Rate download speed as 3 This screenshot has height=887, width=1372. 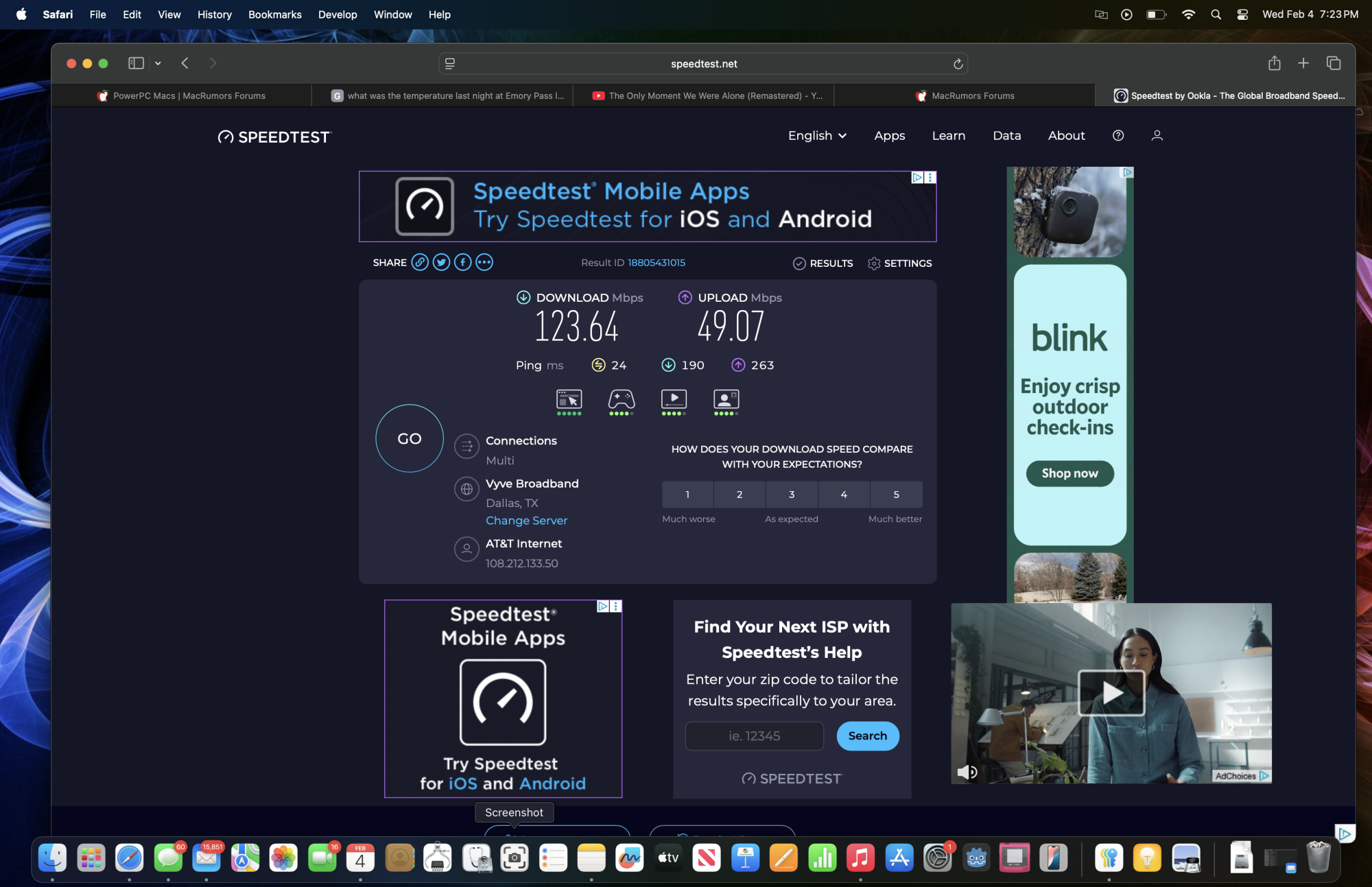pos(792,494)
